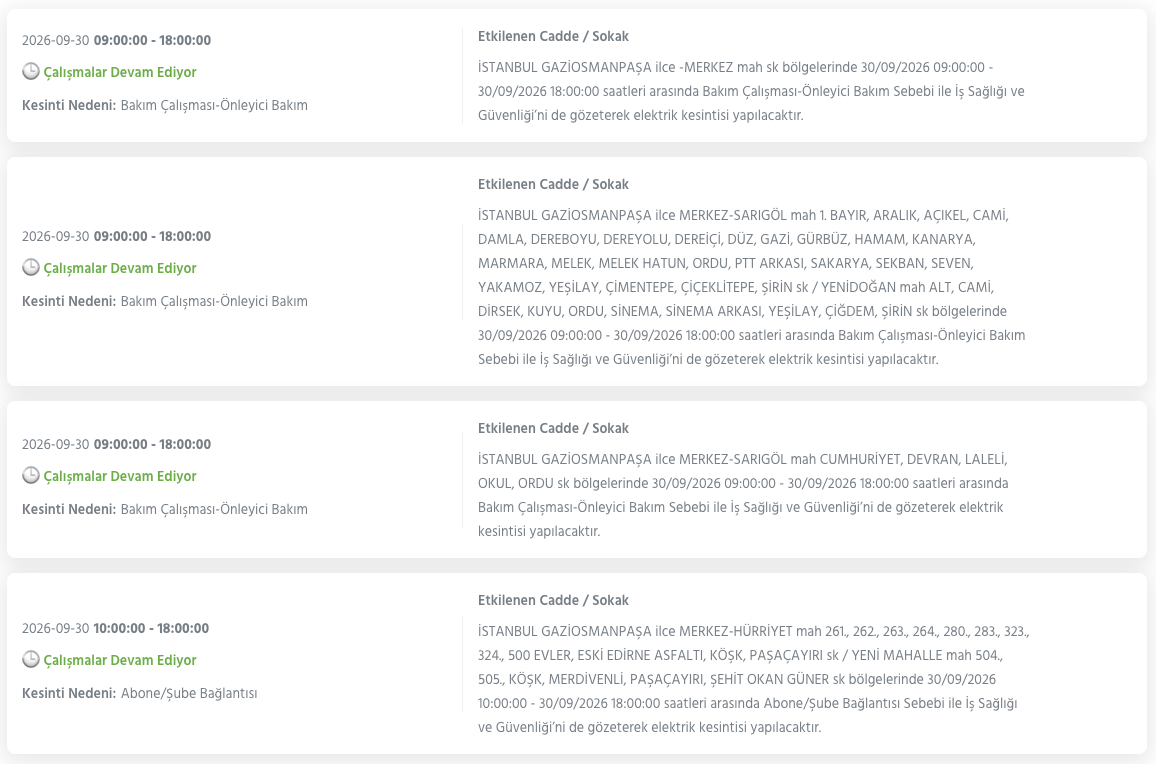Open first card's Etkilenen Cadde / Sokak heading

tap(553, 36)
